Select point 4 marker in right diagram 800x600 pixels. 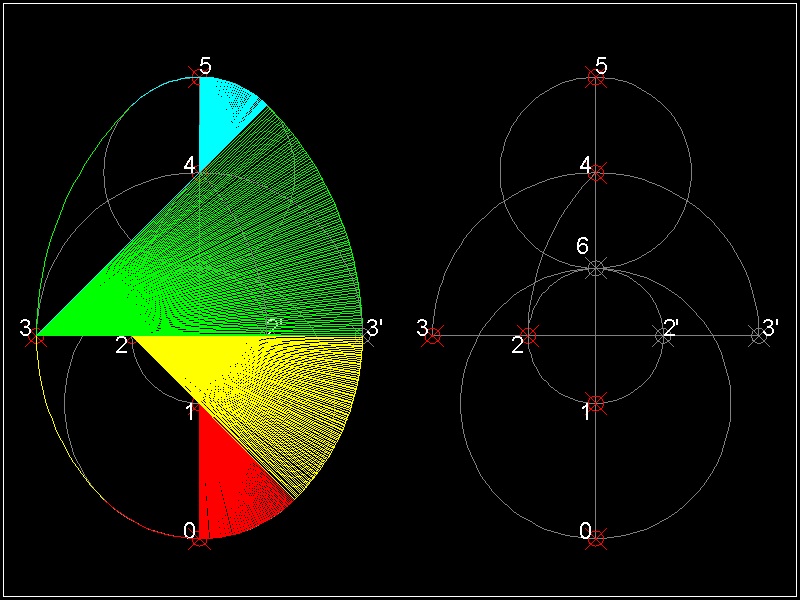(x=596, y=172)
